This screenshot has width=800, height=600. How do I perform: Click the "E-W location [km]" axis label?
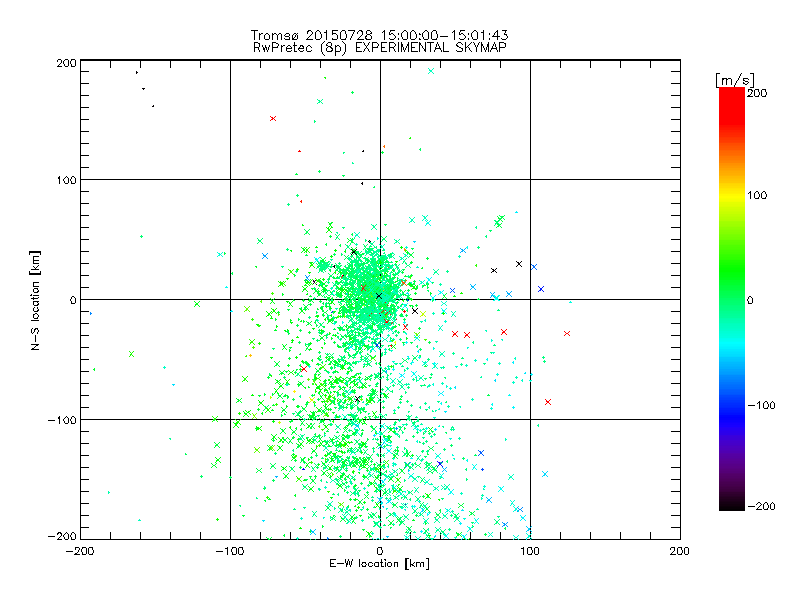click(379, 564)
